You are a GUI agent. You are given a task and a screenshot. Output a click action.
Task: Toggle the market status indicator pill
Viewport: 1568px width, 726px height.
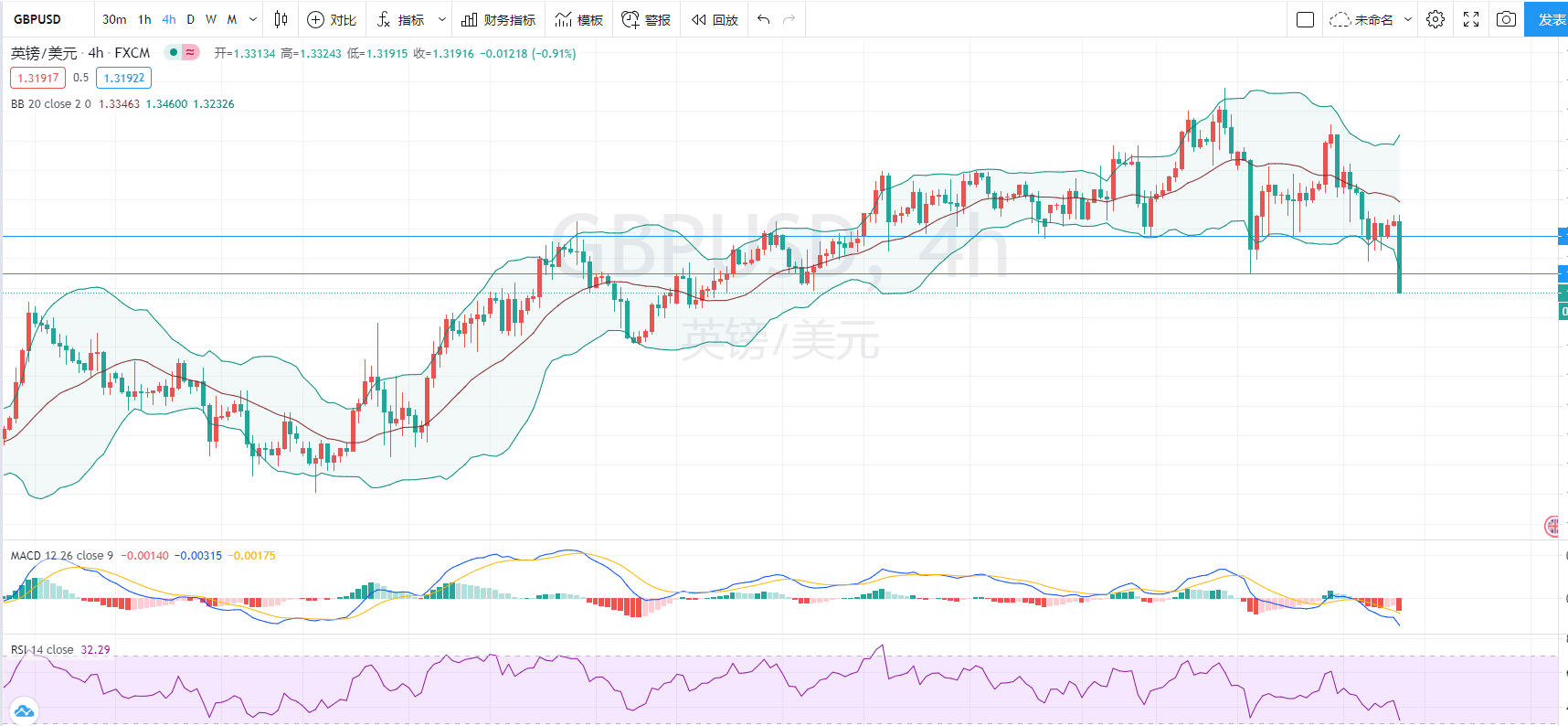[x=182, y=52]
